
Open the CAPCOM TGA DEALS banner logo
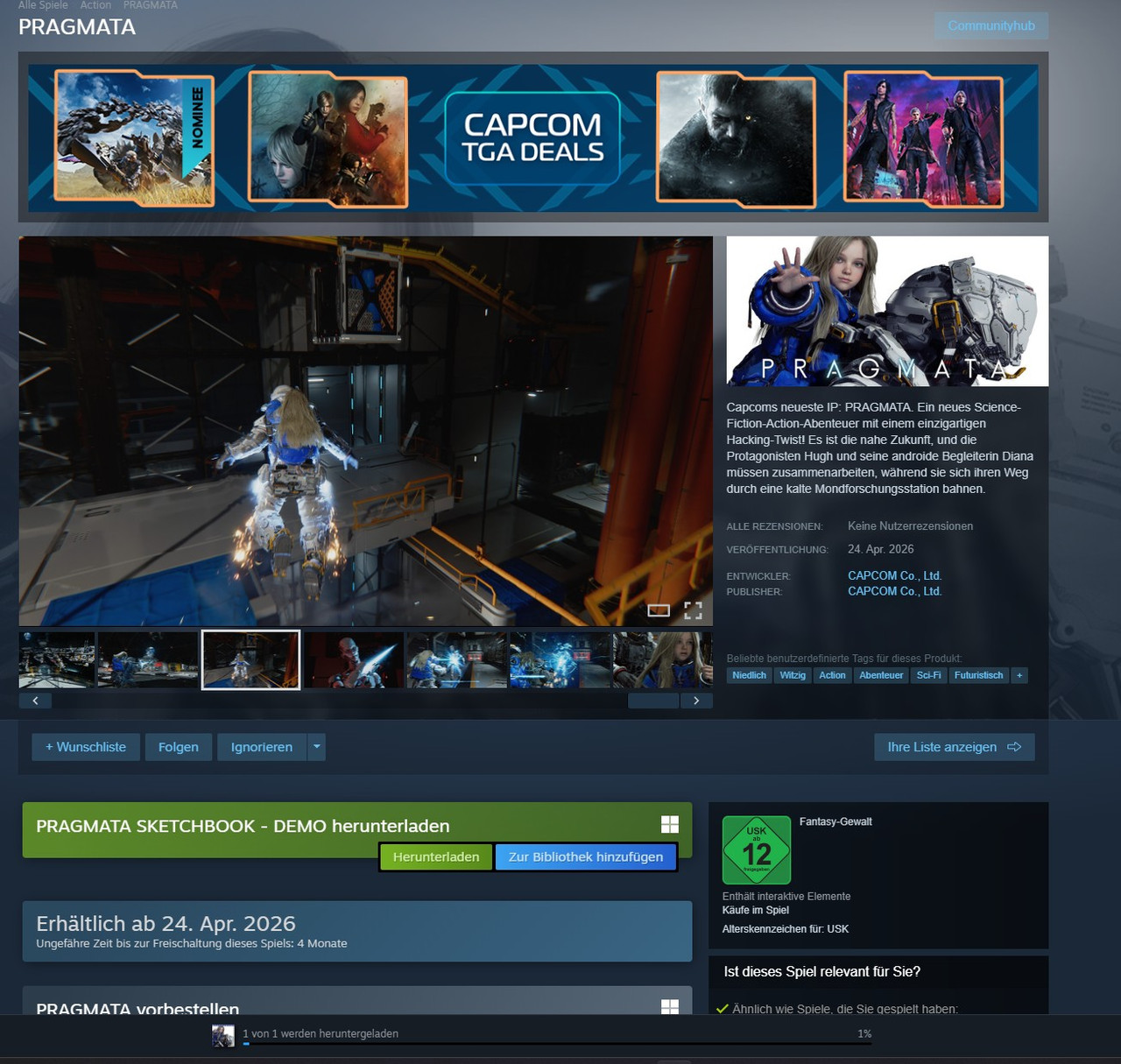pos(532,138)
